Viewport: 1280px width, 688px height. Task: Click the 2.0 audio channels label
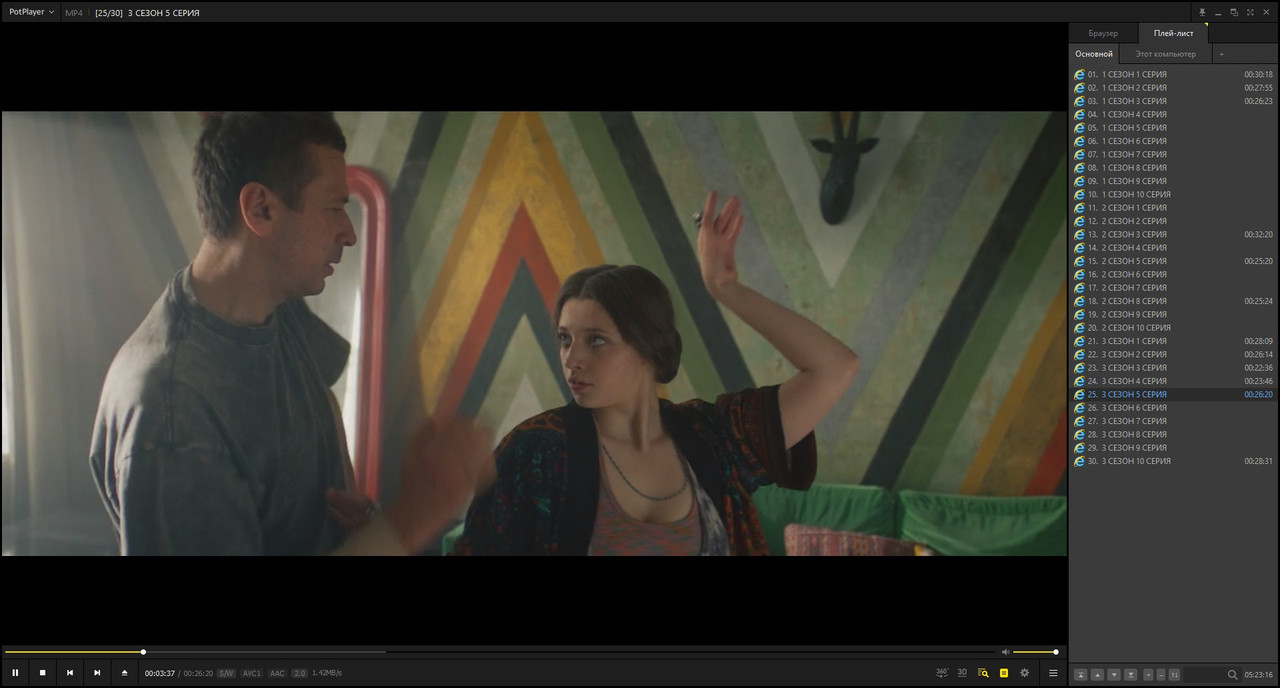(x=299, y=673)
